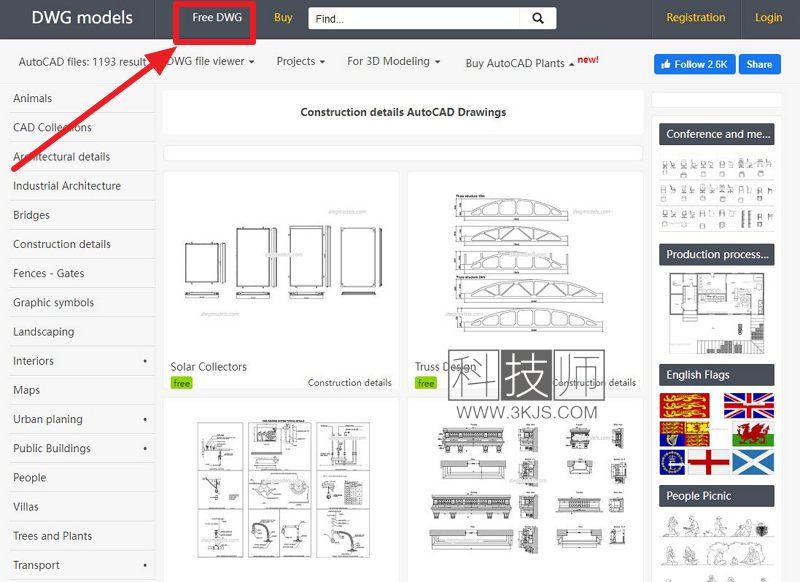Click the free badge under Truss Design

coord(426,383)
